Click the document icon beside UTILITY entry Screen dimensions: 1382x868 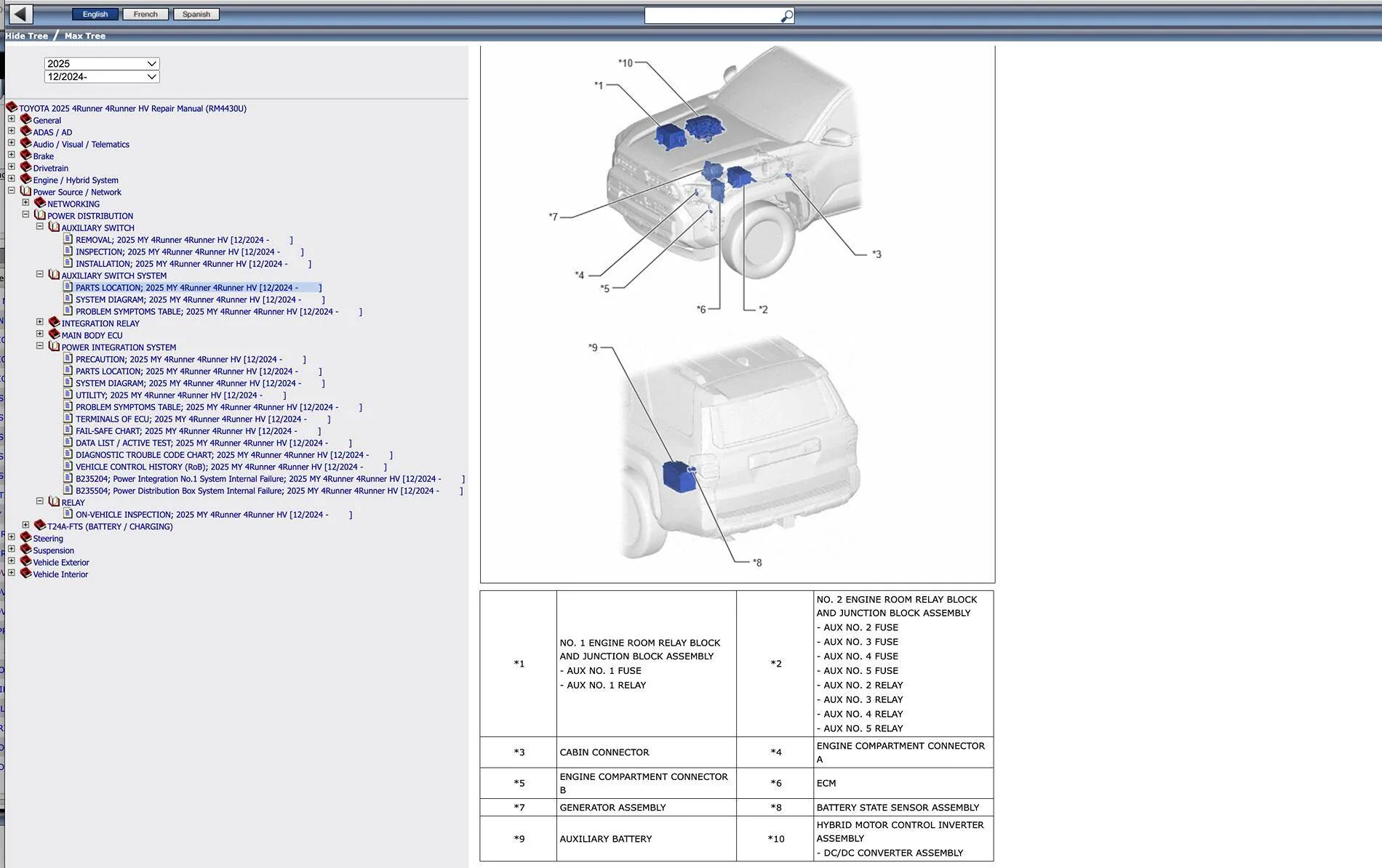pos(68,394)
